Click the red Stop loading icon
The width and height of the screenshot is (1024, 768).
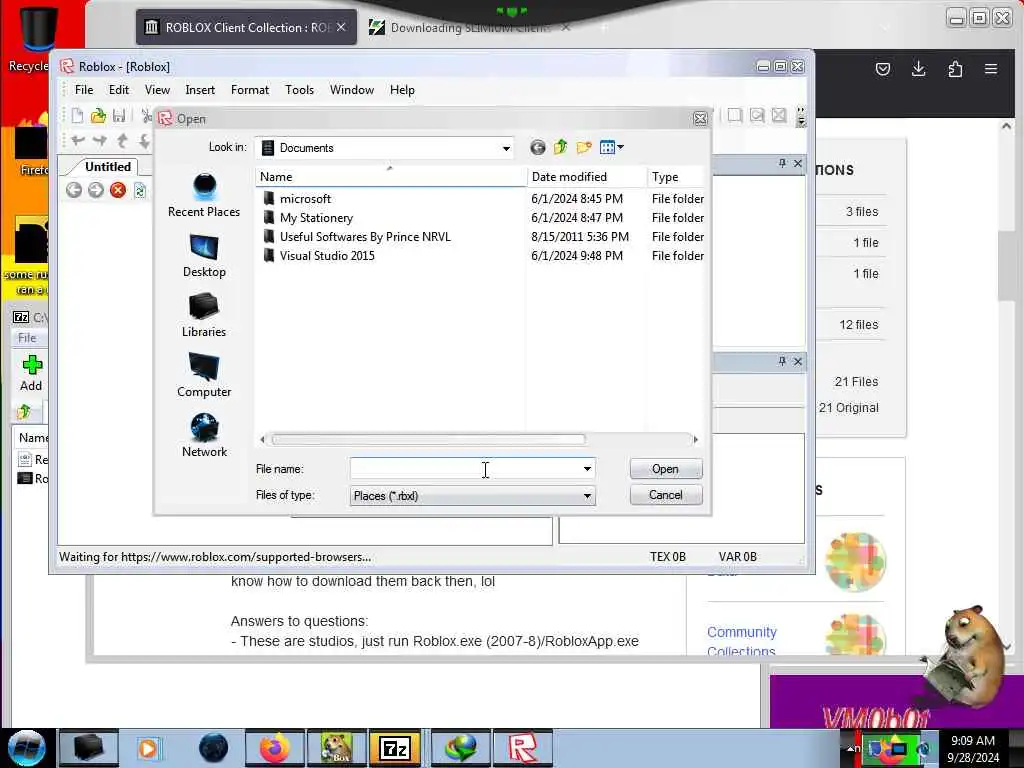118,190
